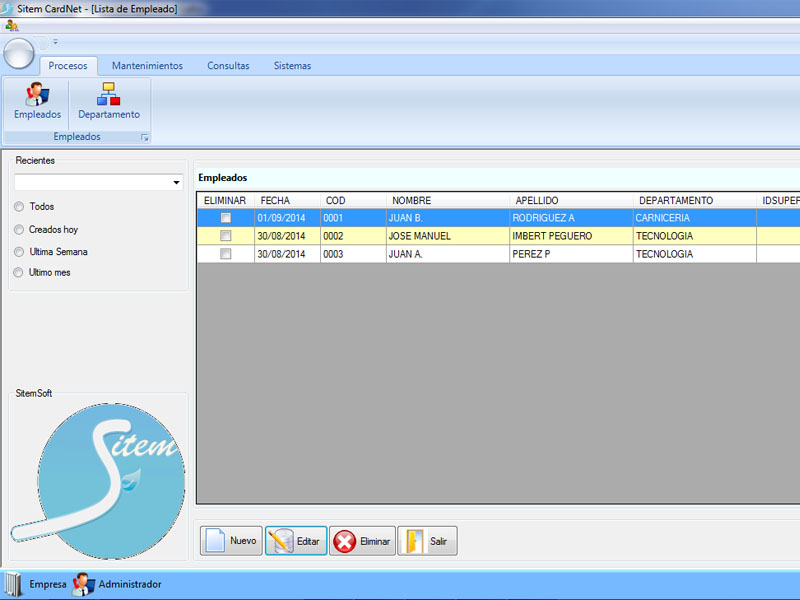
Task: Check Eliminar box for employee 0002
Action: point(226,236)
